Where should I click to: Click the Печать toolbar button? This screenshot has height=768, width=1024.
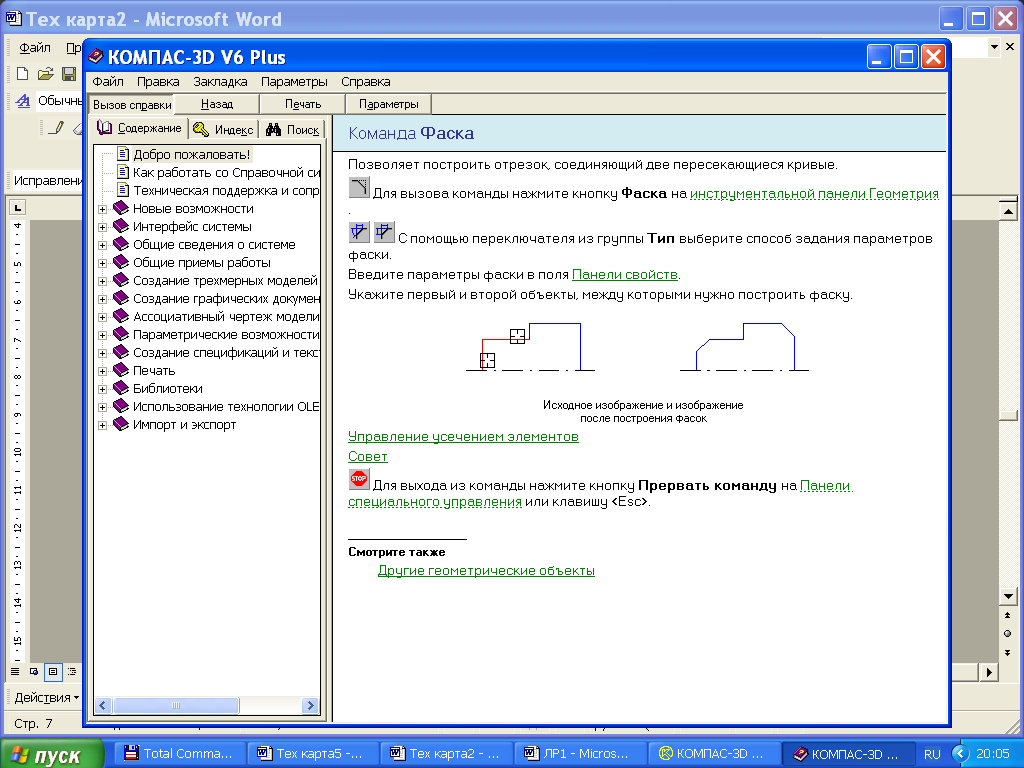pos(303,104)
